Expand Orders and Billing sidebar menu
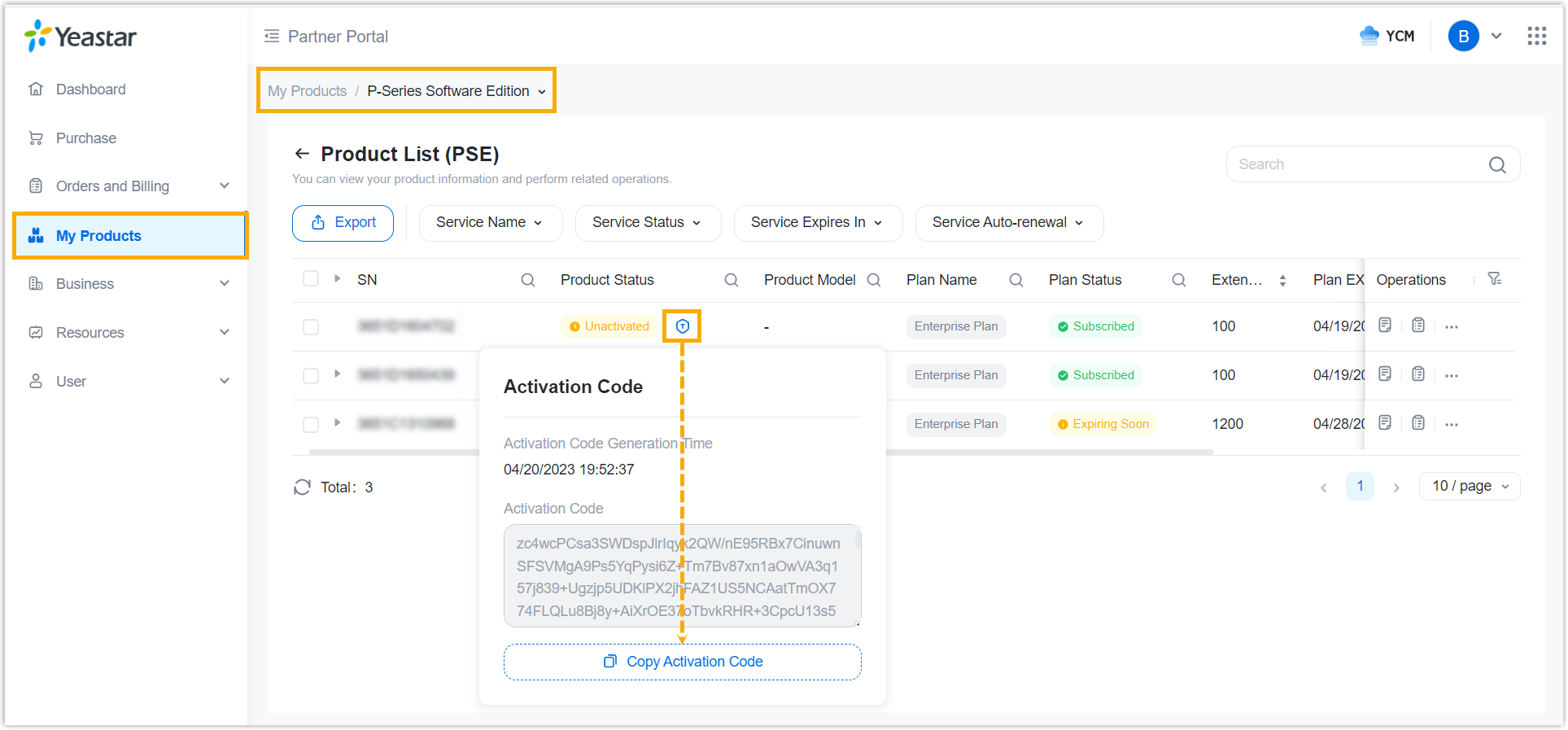The height and width of the screenshot is (730, 1568). tap(129, 186)
